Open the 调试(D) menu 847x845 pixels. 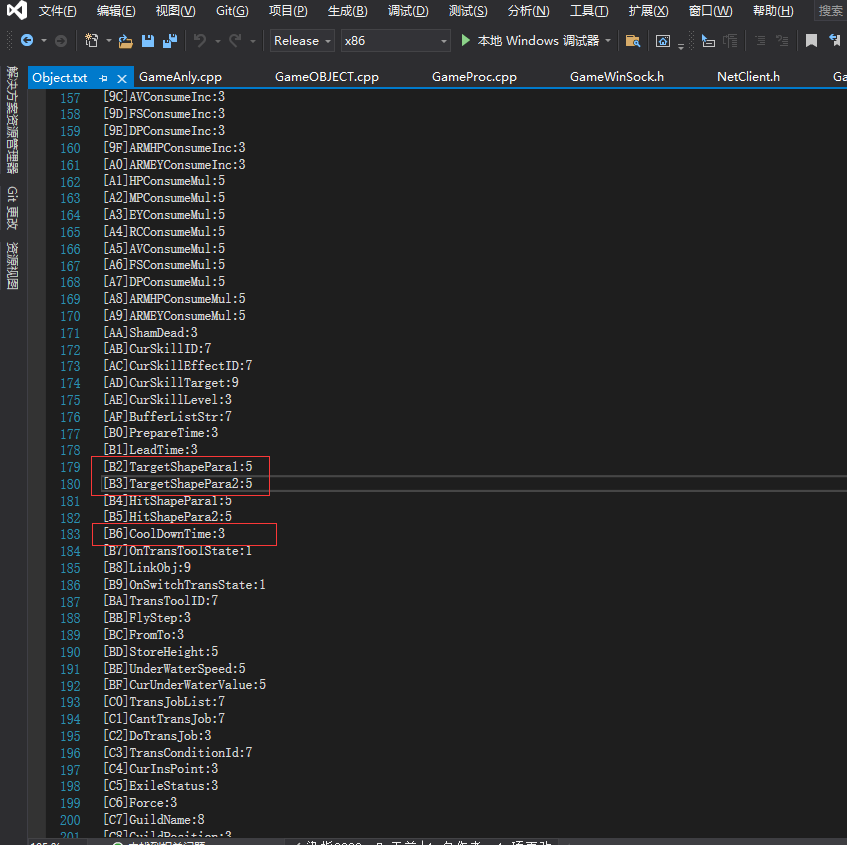point(408,11)
